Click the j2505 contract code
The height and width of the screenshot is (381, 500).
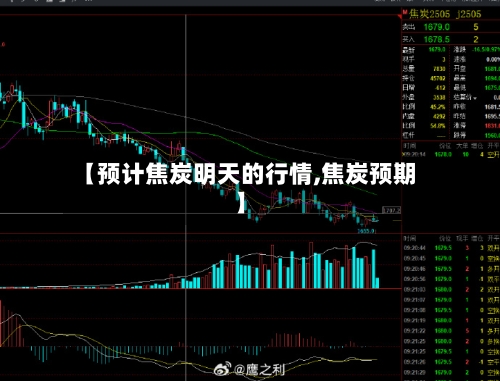point(469,14)
